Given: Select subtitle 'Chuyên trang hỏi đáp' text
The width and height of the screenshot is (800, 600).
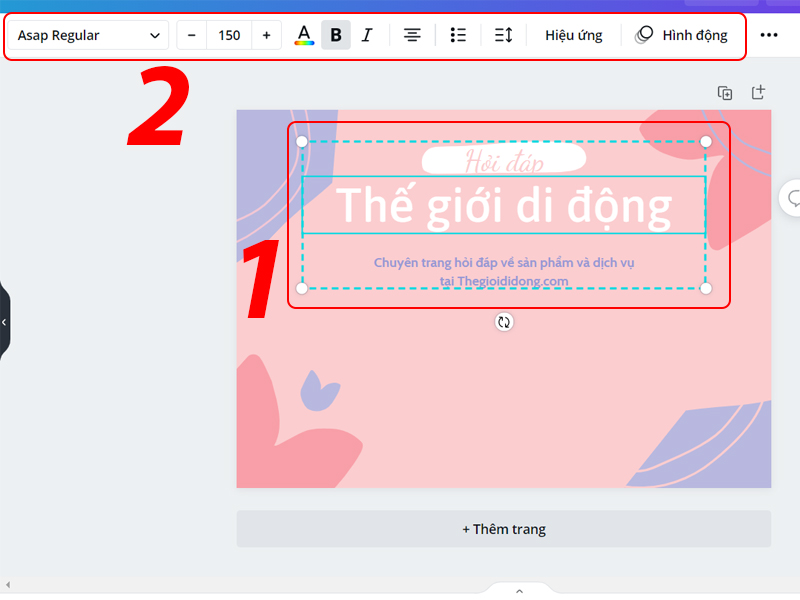Looking at the screenshot, I should (x=504, y=271).
